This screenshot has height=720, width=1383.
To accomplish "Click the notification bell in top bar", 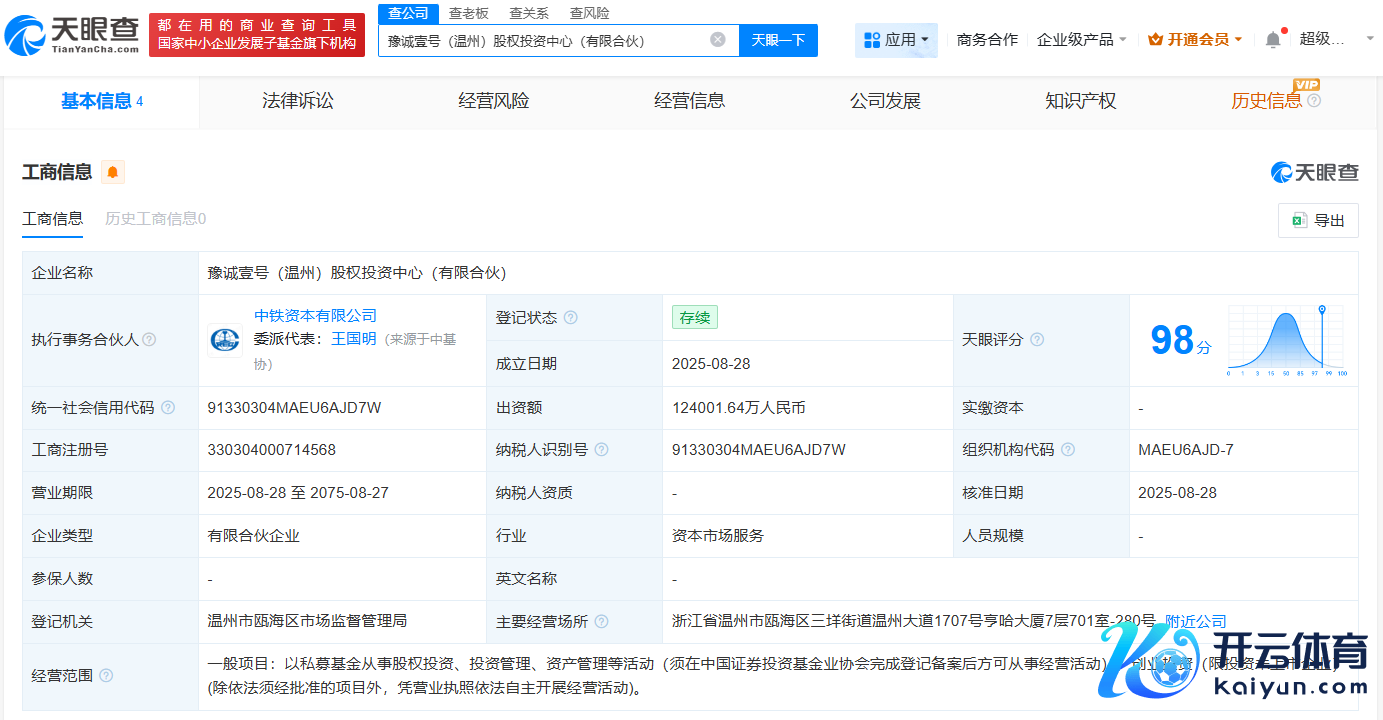I will (x=1272, y=40).
